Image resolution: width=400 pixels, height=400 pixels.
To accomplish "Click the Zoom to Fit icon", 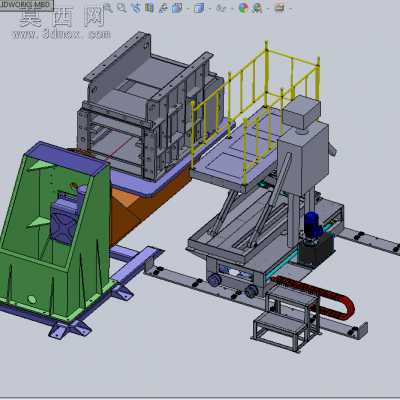I will pos(109,7).
